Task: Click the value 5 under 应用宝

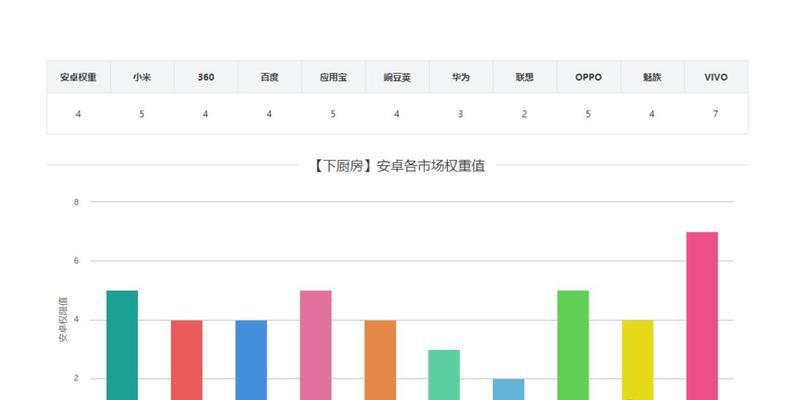Action: 333,114
